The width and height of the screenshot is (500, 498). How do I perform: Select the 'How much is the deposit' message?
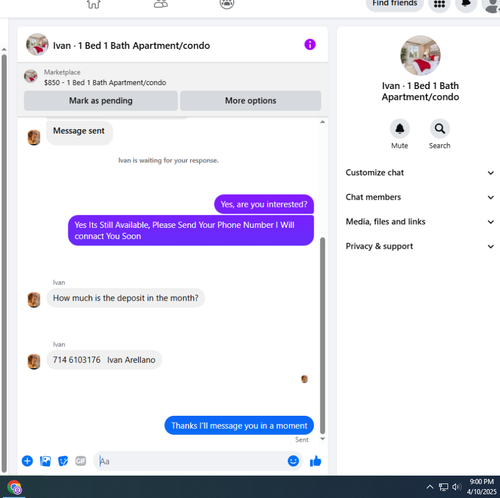pos(125,298)
